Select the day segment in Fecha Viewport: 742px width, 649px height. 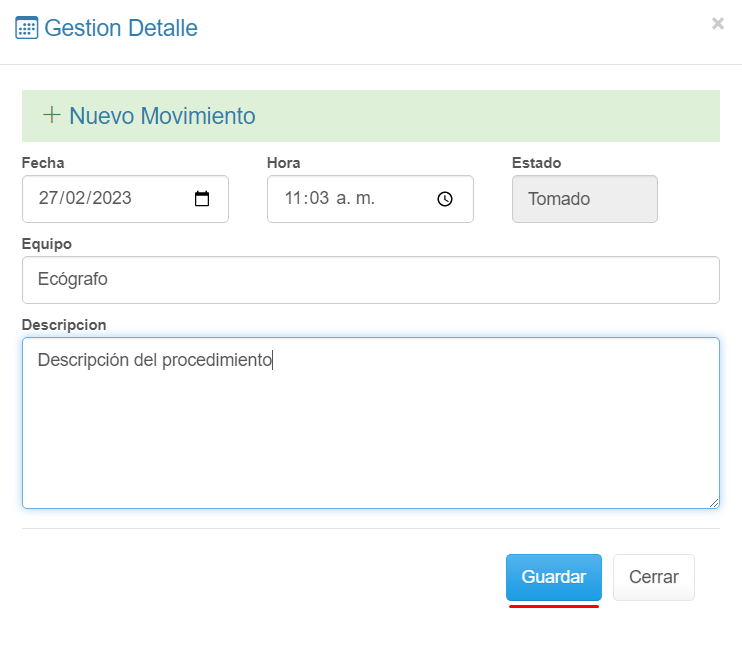pos(48,198)
